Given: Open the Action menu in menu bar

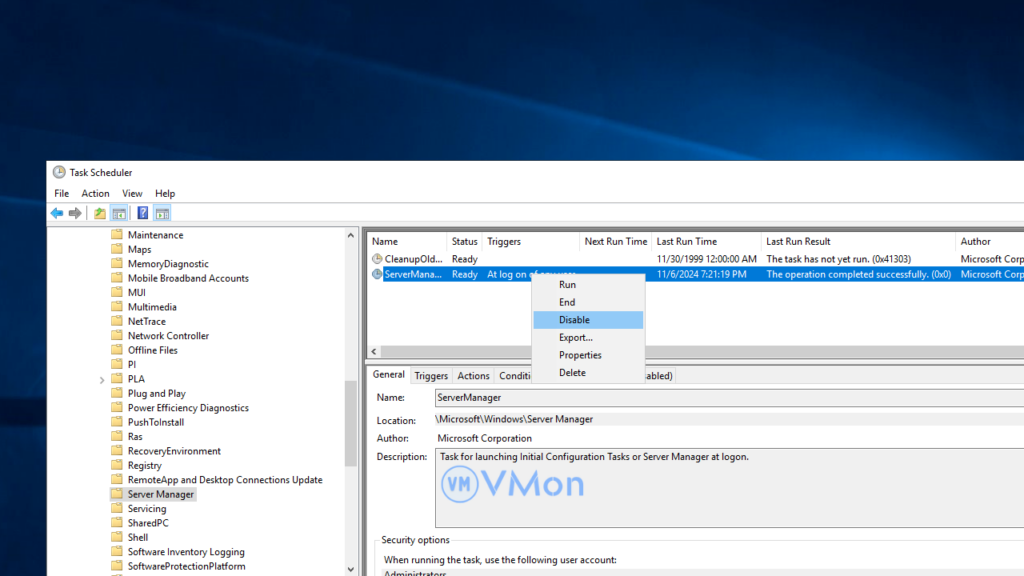Looking at the screenshot, I should click(x=95, y=193).
